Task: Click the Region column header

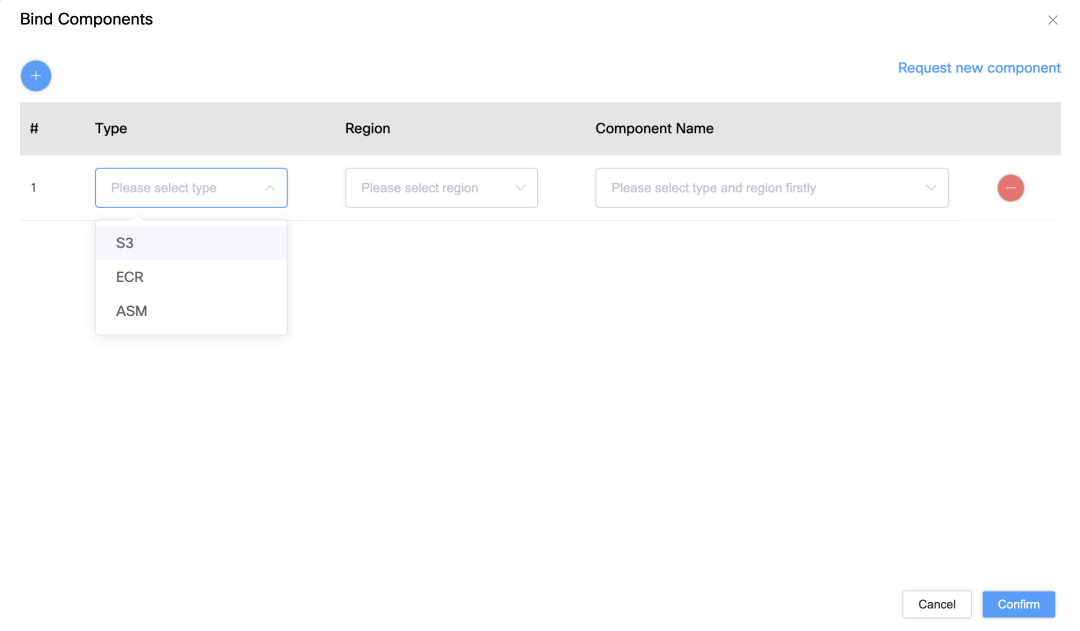Action: [367, 128]
